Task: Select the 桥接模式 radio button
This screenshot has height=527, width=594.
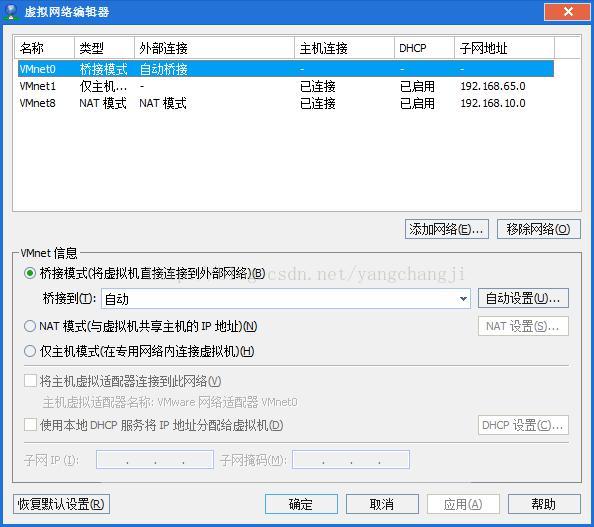Action: (30, 273)
